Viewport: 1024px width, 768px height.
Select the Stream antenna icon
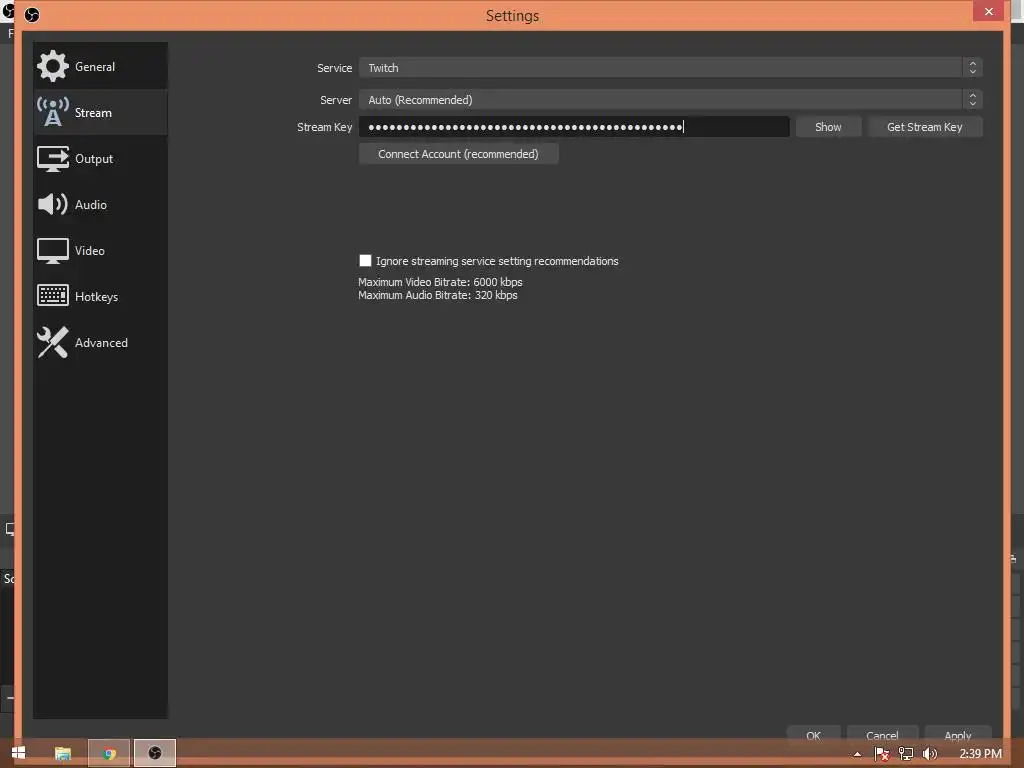pyautogui.click(x=52, y=112)
